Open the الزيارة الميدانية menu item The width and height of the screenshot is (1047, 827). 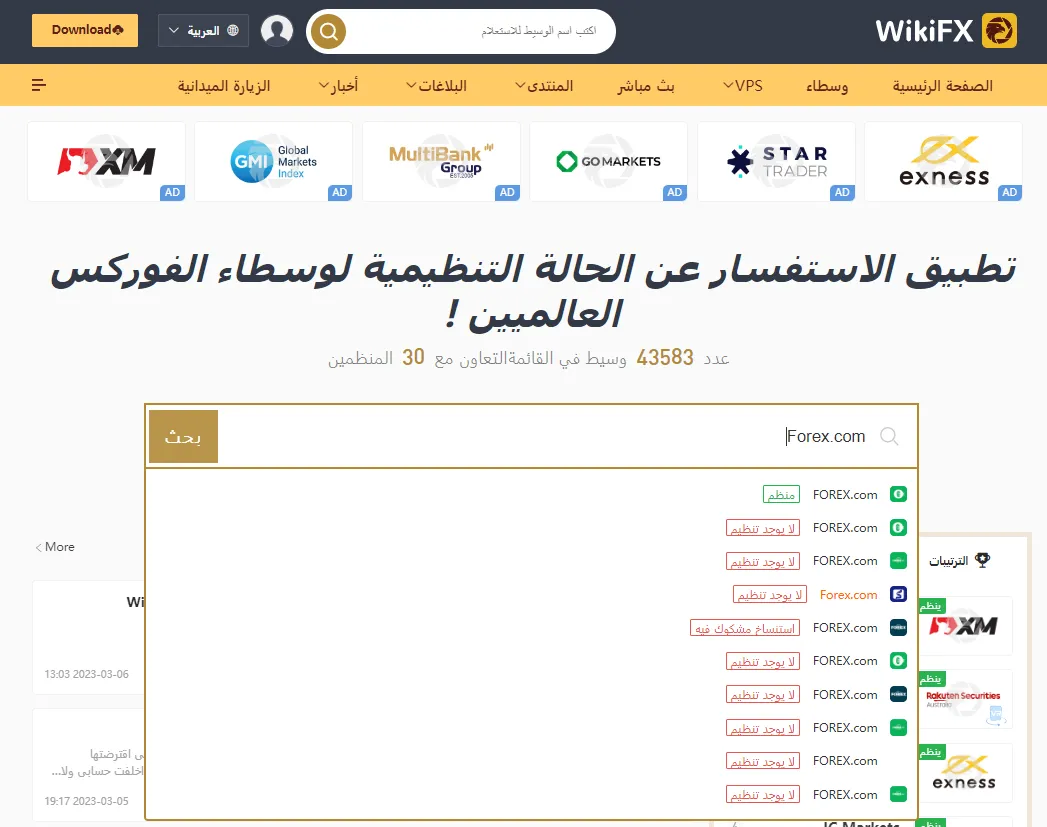[x=224, y=85]
